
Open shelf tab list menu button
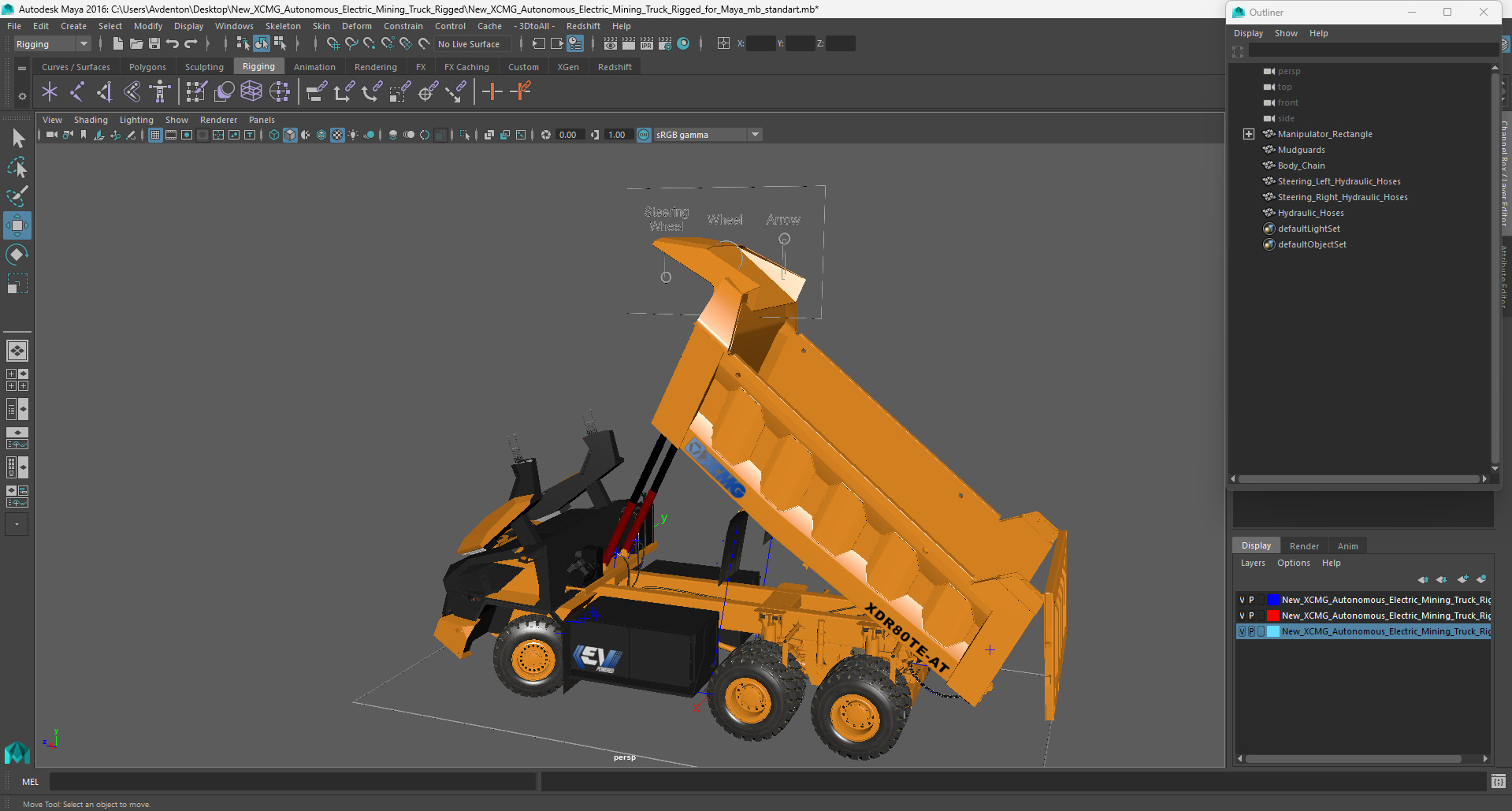click(22, 68)
